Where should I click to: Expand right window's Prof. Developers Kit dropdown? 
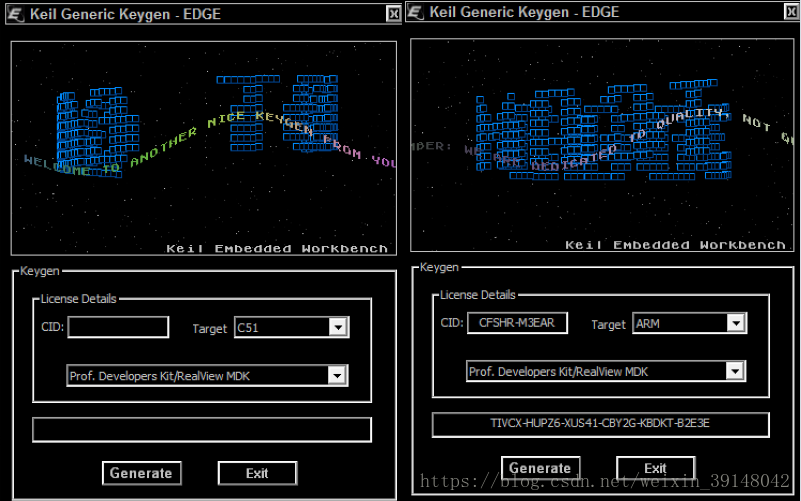tap(606, 371)
